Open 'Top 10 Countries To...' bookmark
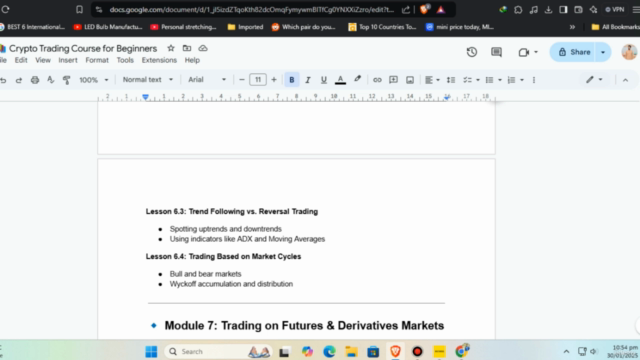This screenshot has width=640, height=360. point(382,27)
